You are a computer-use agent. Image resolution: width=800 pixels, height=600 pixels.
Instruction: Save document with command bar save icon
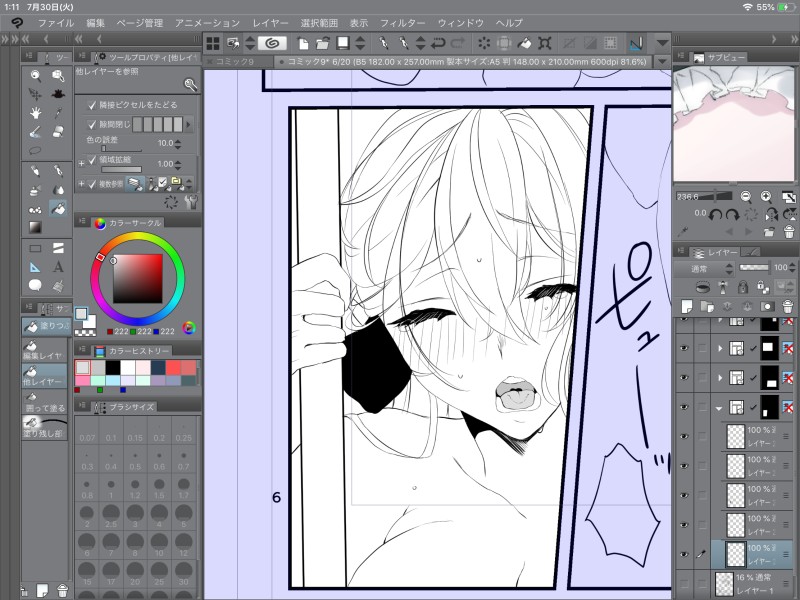coord(343,43)
